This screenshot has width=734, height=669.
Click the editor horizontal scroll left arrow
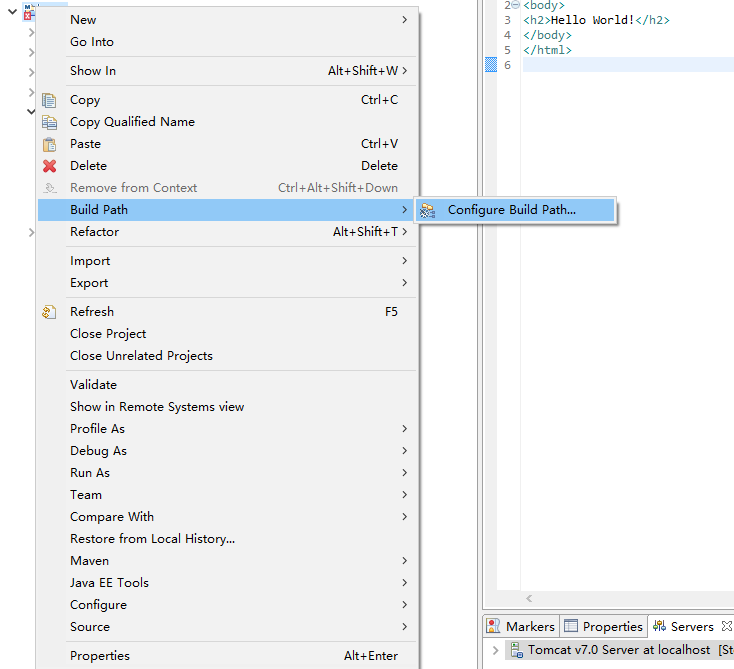[x=529, y=598]
